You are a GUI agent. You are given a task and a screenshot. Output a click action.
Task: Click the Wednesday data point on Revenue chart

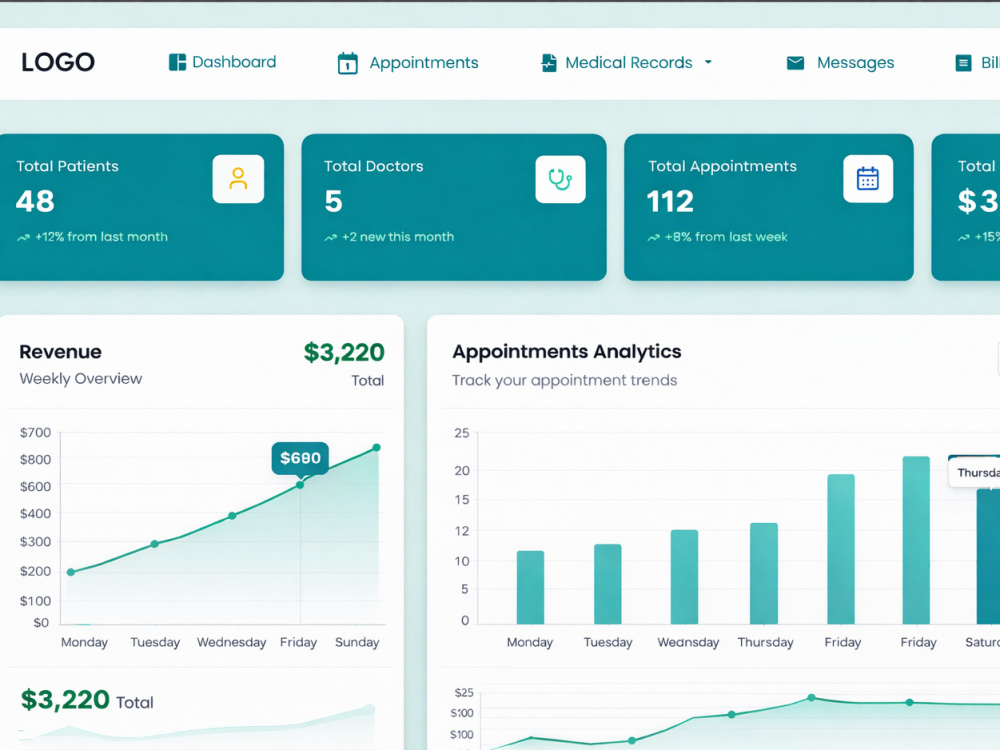click(232, 516)
